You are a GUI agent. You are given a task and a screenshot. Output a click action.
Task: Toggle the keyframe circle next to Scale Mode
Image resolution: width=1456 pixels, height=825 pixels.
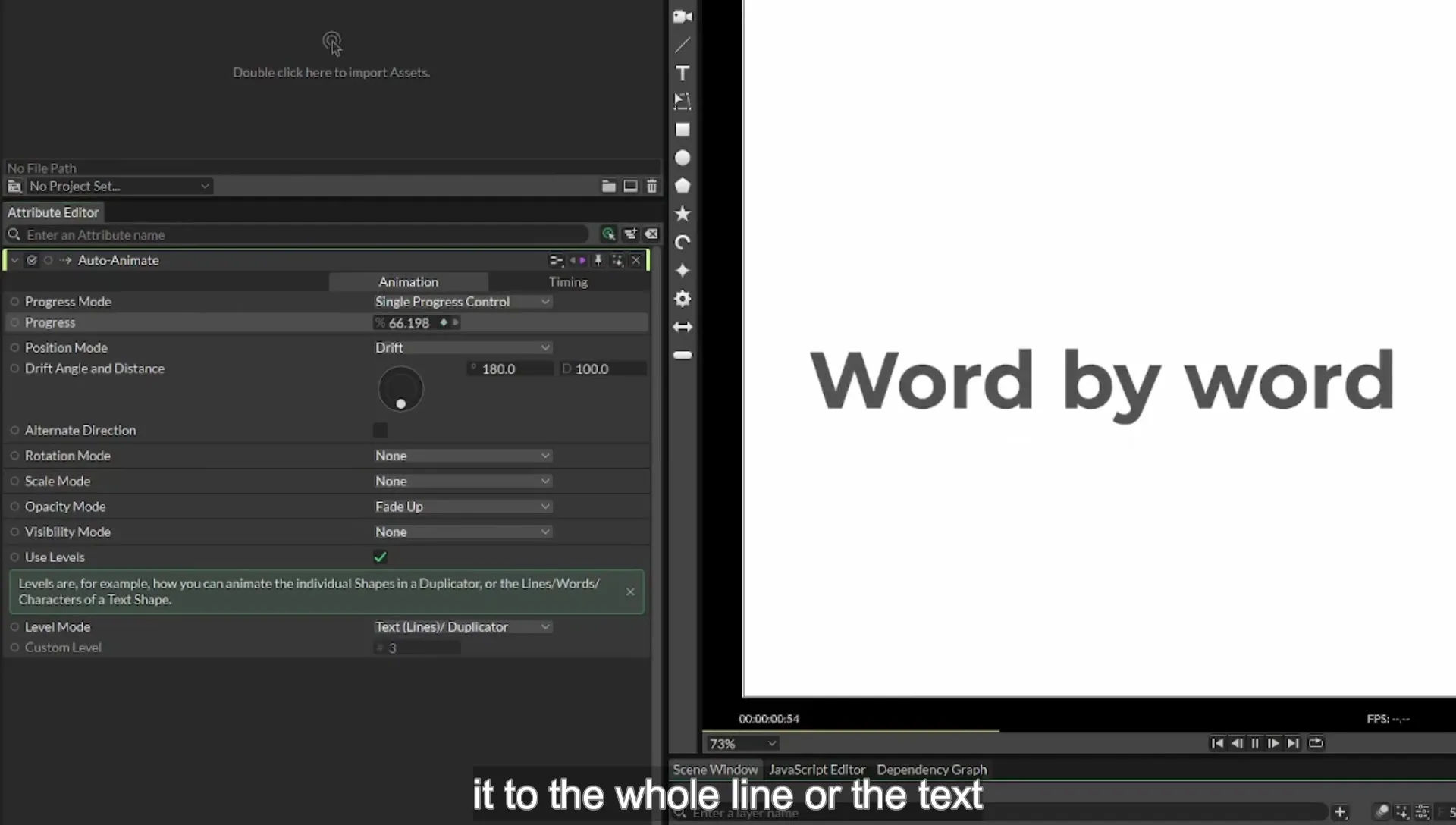[x=14, y=482]
